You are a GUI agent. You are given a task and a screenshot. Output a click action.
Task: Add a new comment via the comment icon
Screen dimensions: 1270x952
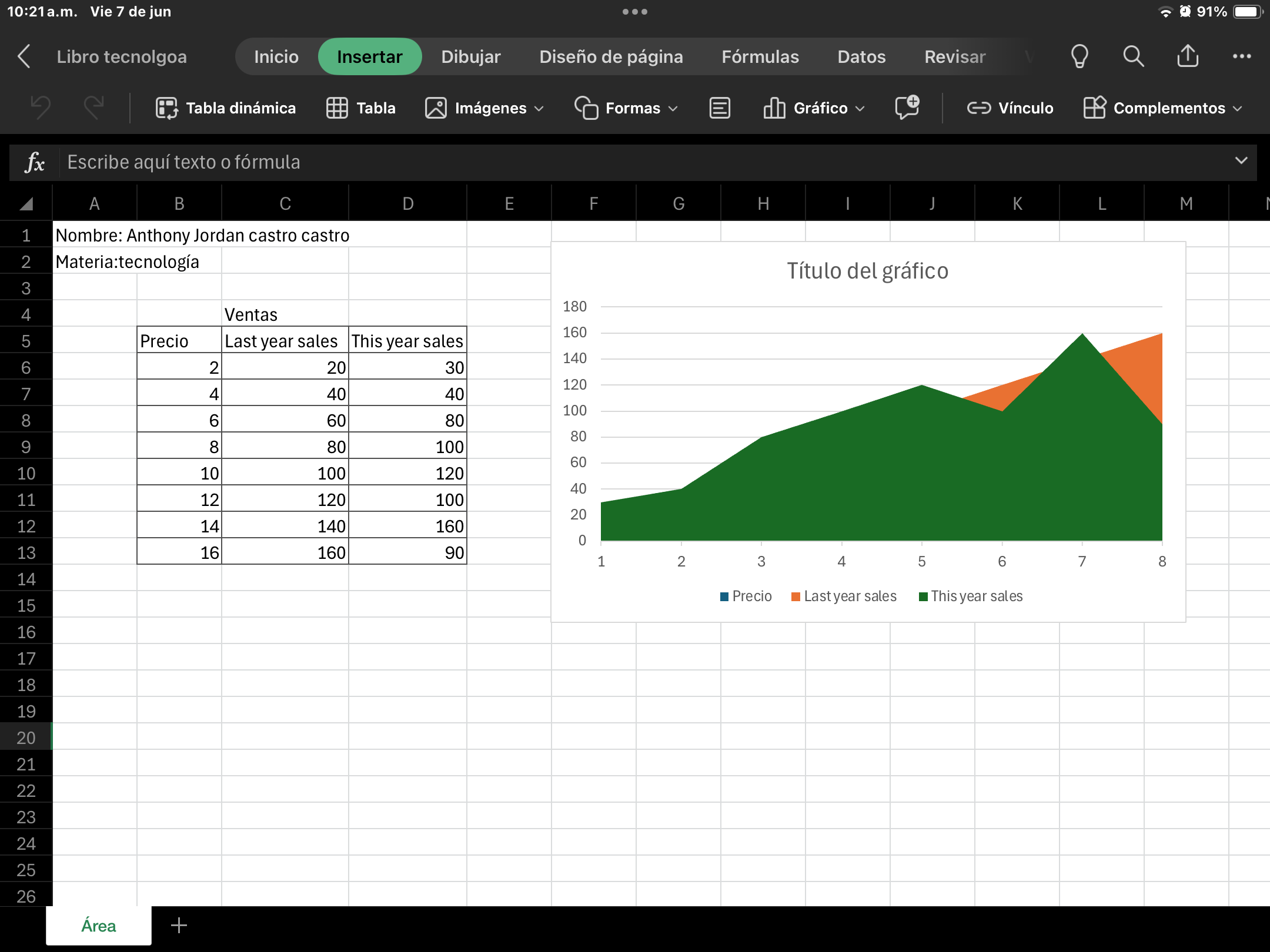click(907, 108)
